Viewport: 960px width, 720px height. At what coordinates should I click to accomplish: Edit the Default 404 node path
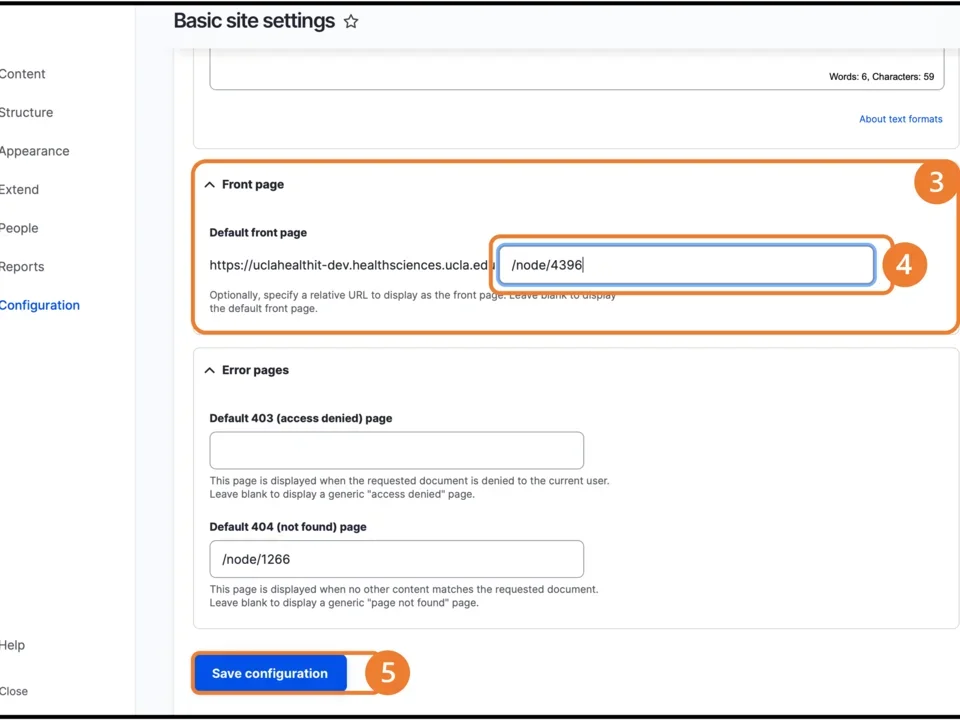point(396,559)
